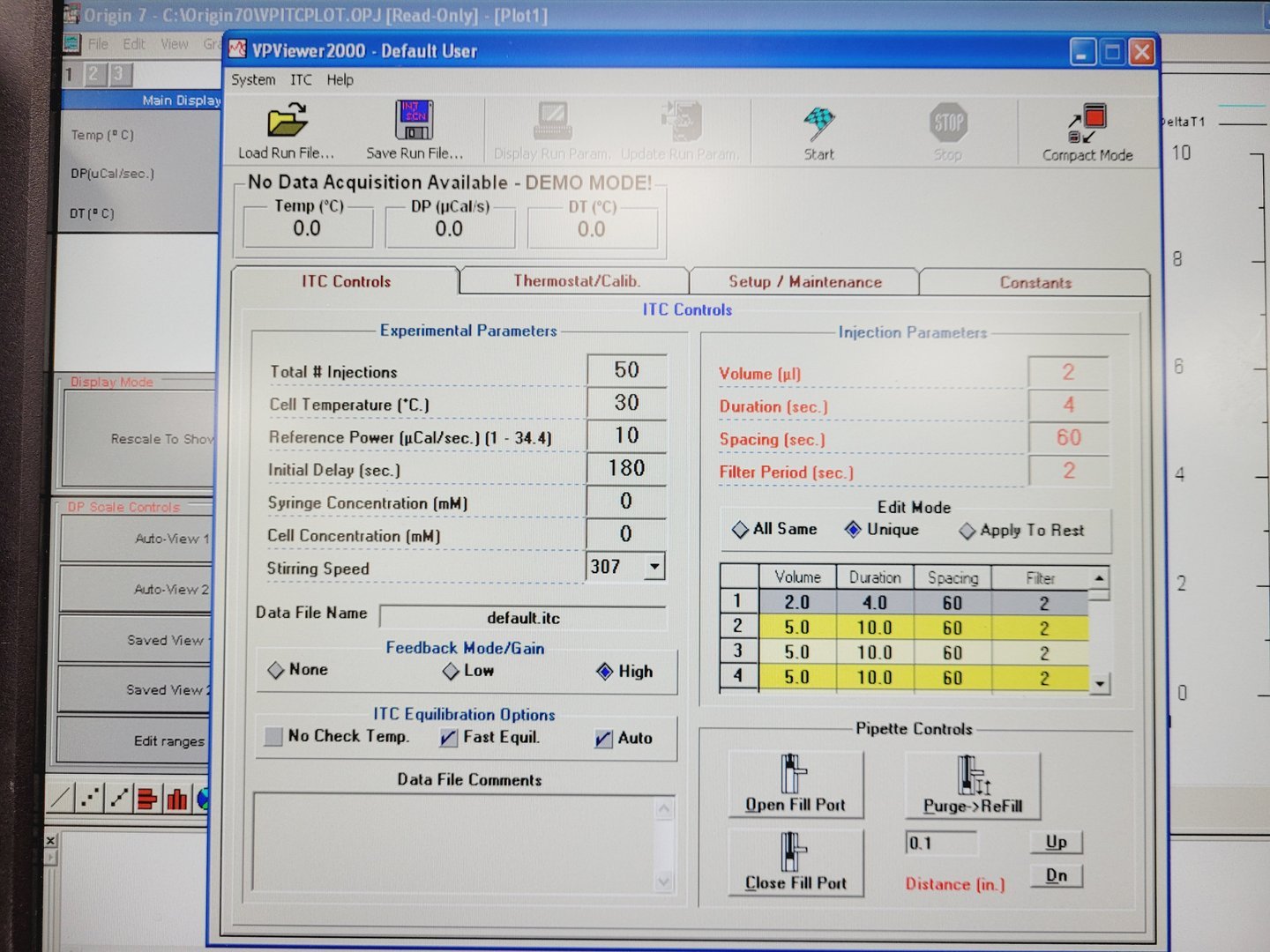
Task: Click the line plot icon in Origin's toolbar
Action: [58, 798]
